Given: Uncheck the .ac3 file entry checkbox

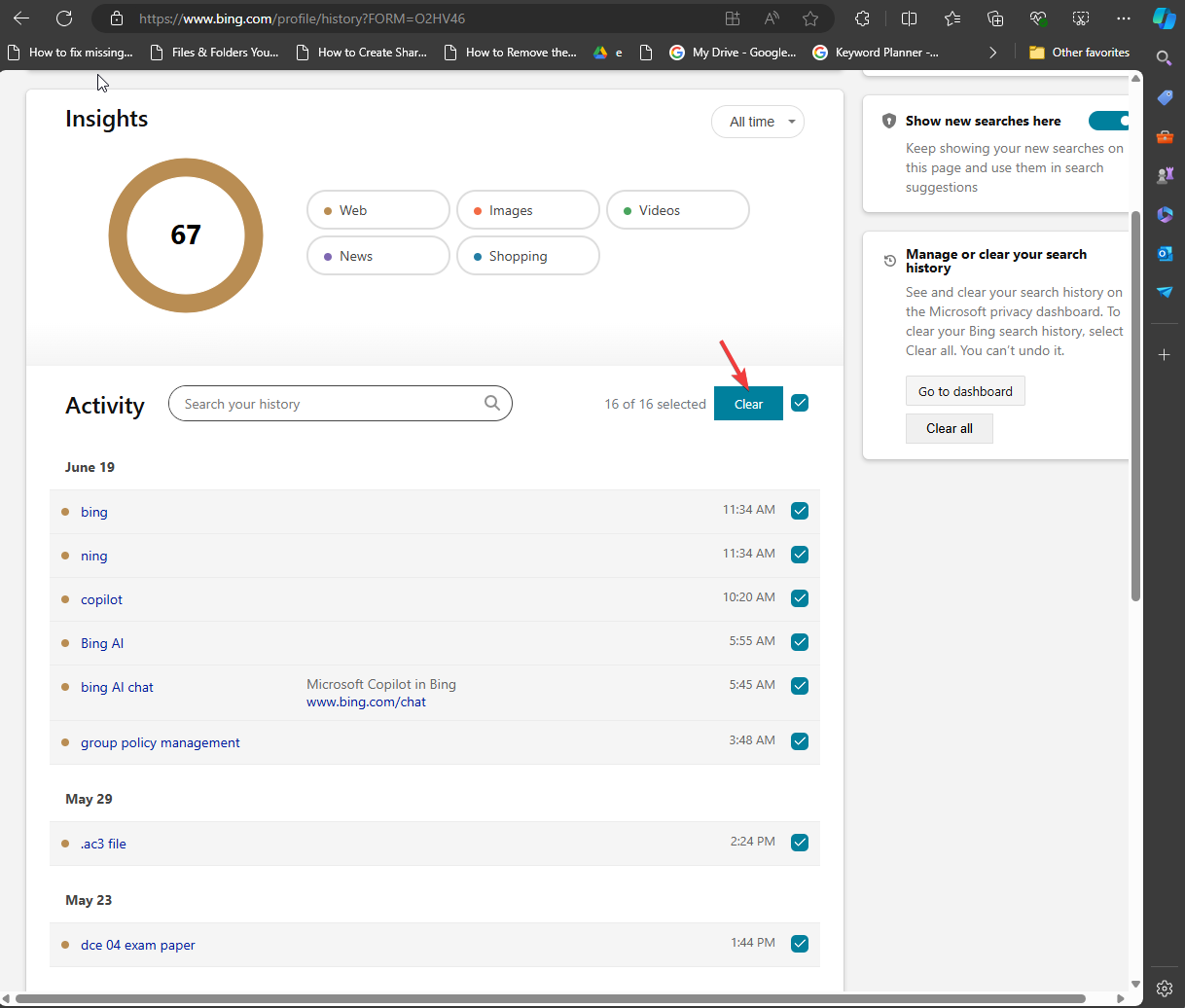Looking at the screenshot, I should (x=800, y=843).
